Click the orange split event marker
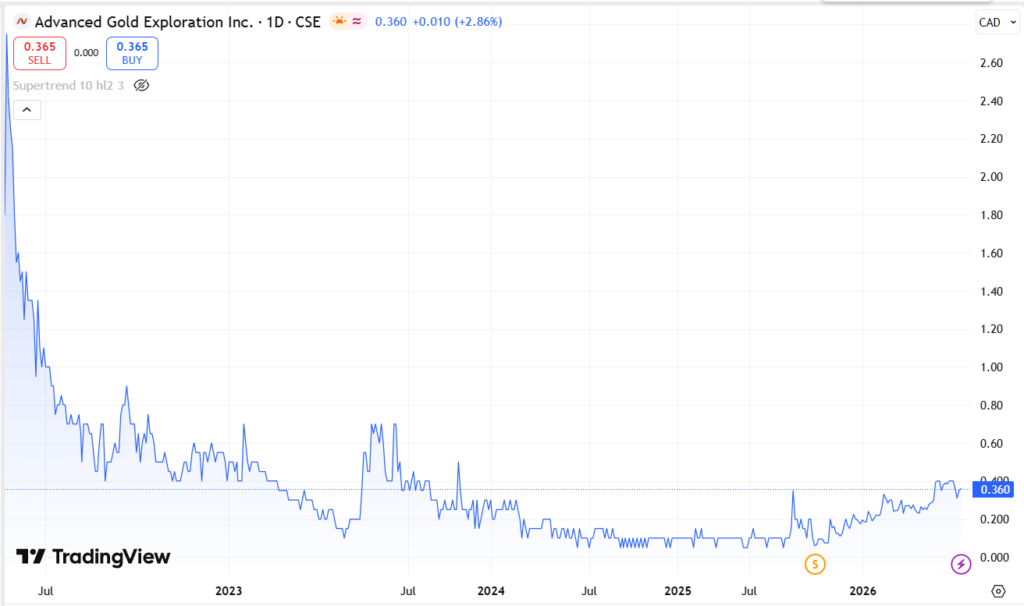The width and height of the screenshot is (1024, 606). click(x=816, y=565)
